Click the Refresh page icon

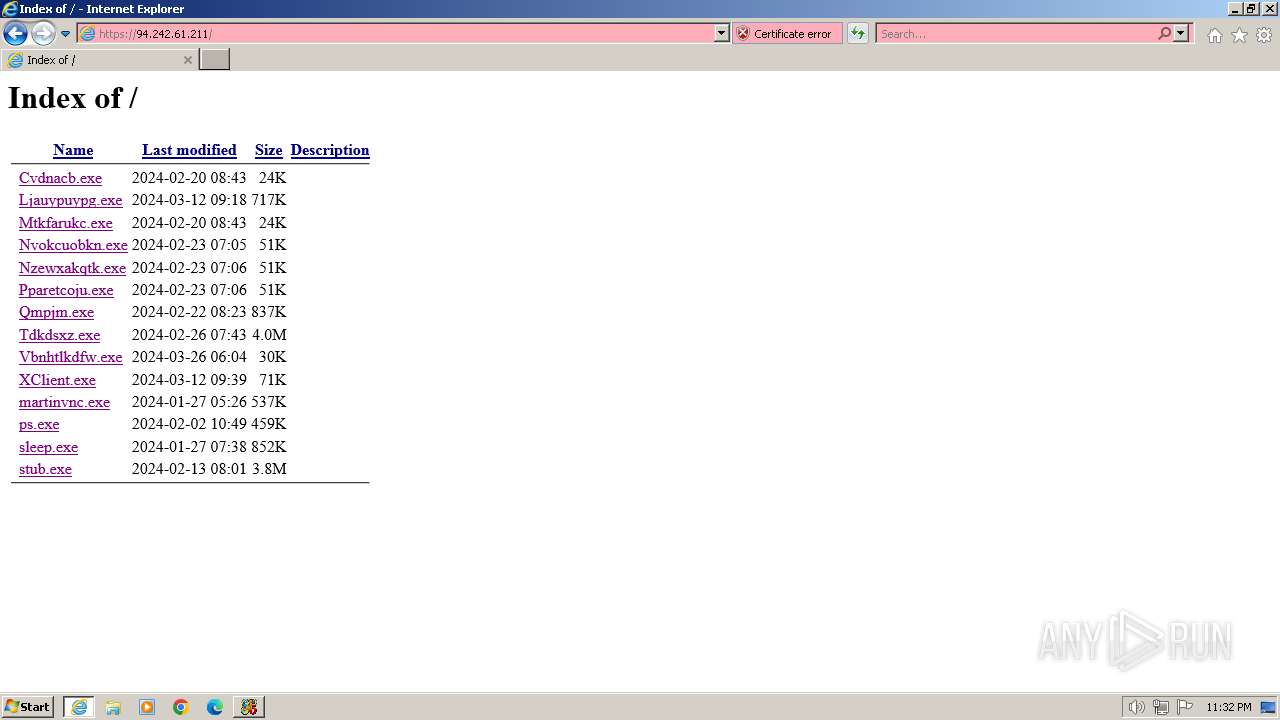(x=857, y=34)
